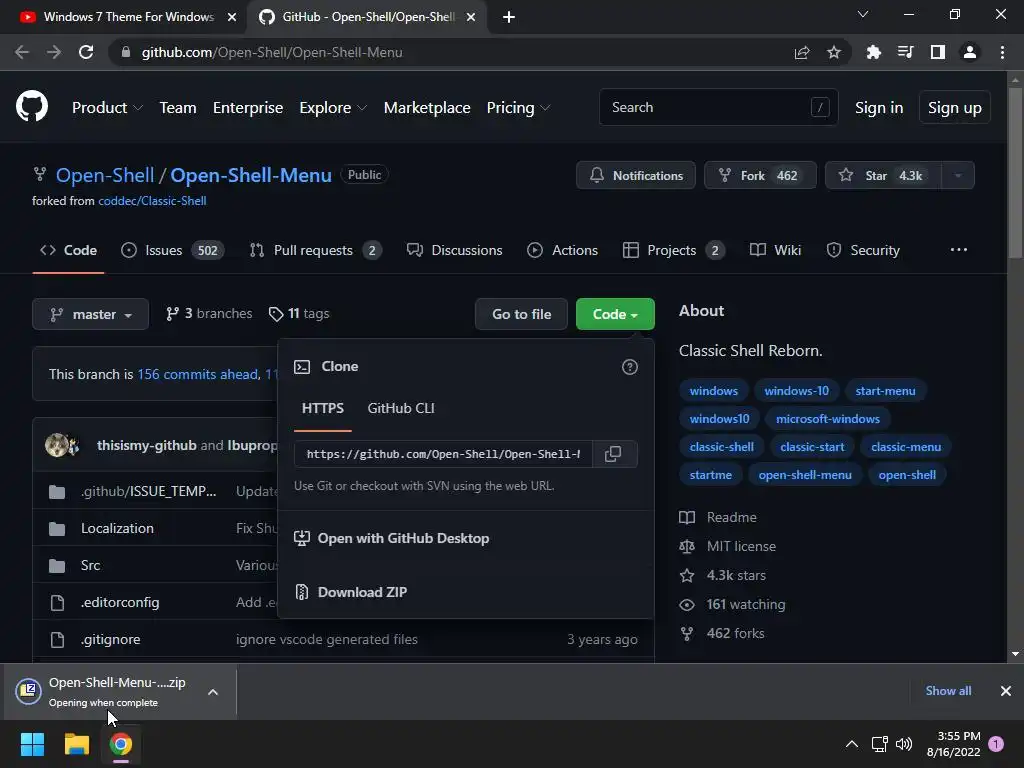This screenshot has height=768, width=1024.
Task: Open the Chrome profile avatar
Action: (970, 52)
